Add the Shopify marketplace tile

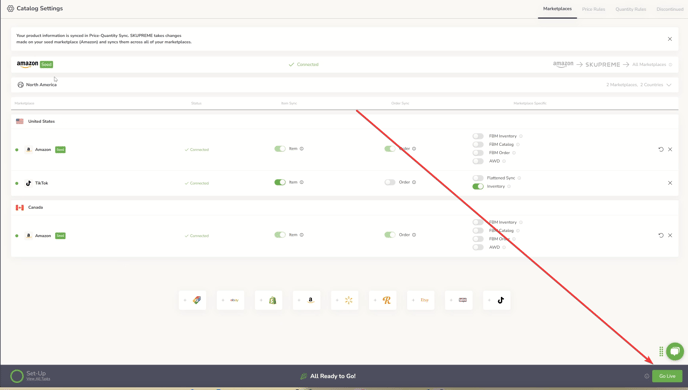[269, 301]
